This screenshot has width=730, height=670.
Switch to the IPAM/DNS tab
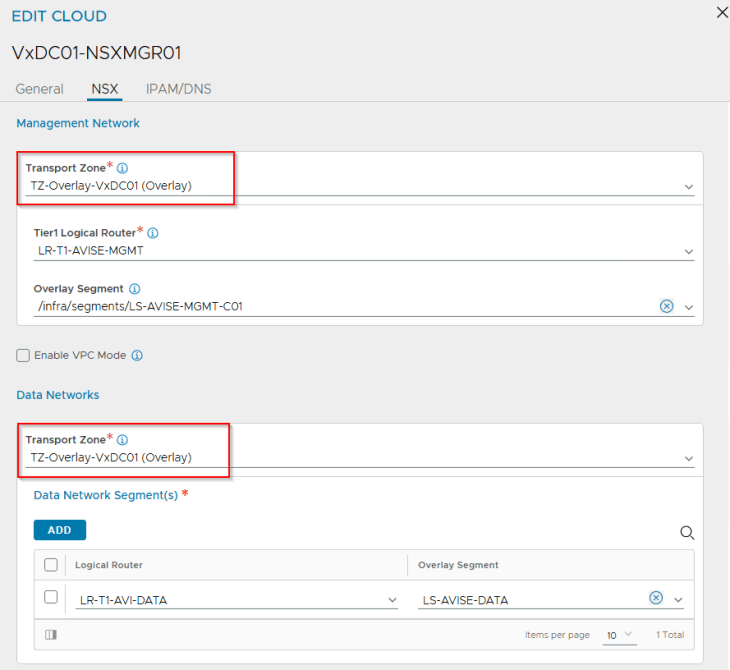[x=179, y=89]
